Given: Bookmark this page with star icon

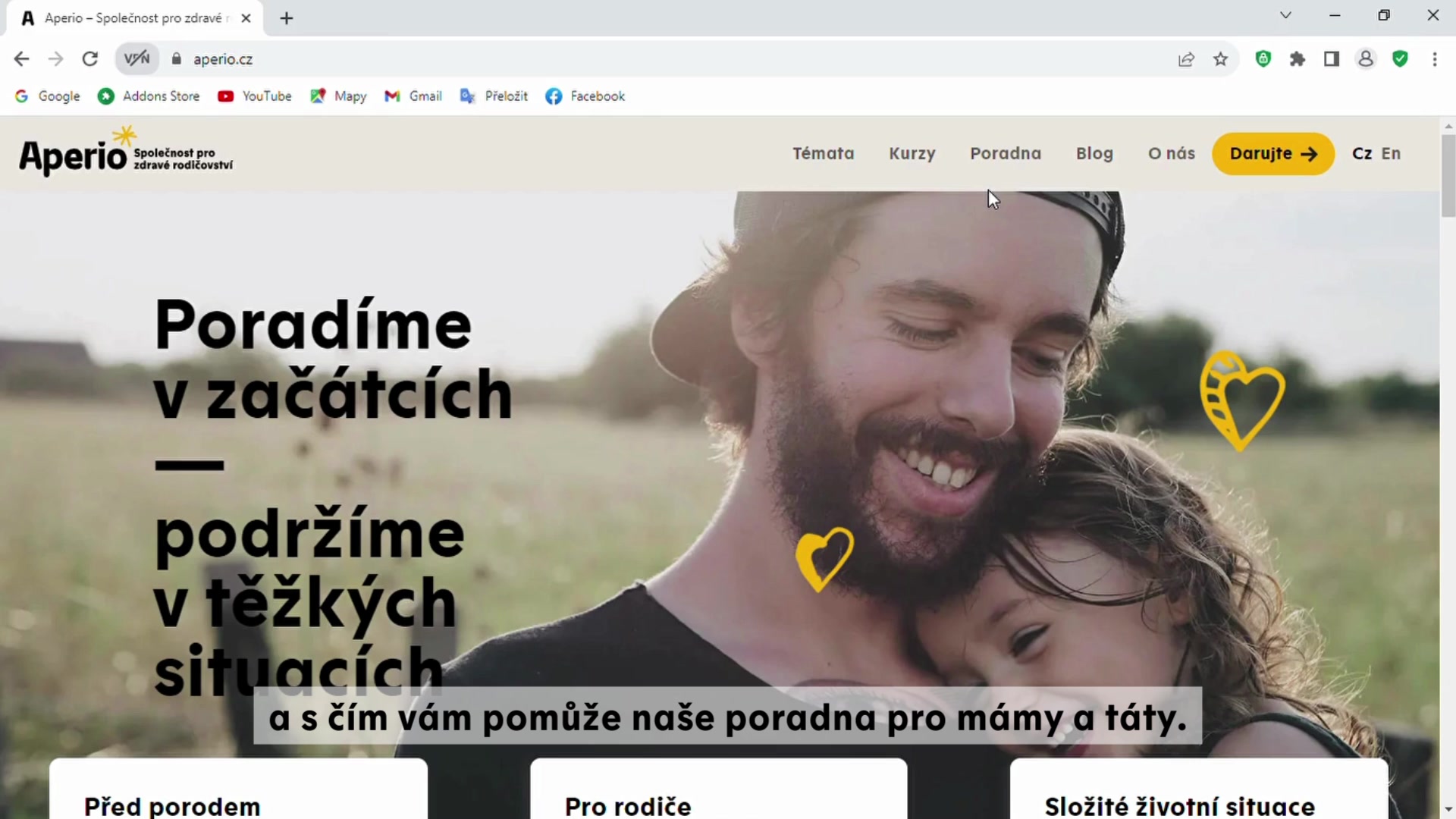Looking at the screenshot, I should point(1220,59).
